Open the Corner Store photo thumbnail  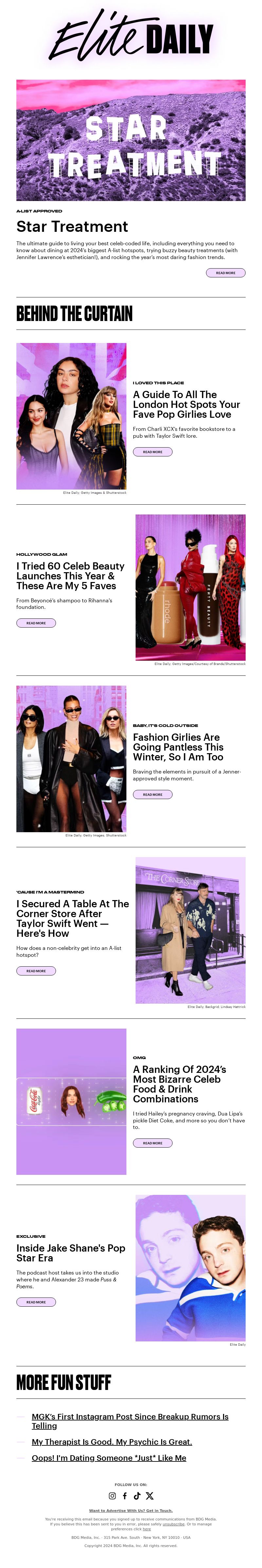tap(190, 930)
